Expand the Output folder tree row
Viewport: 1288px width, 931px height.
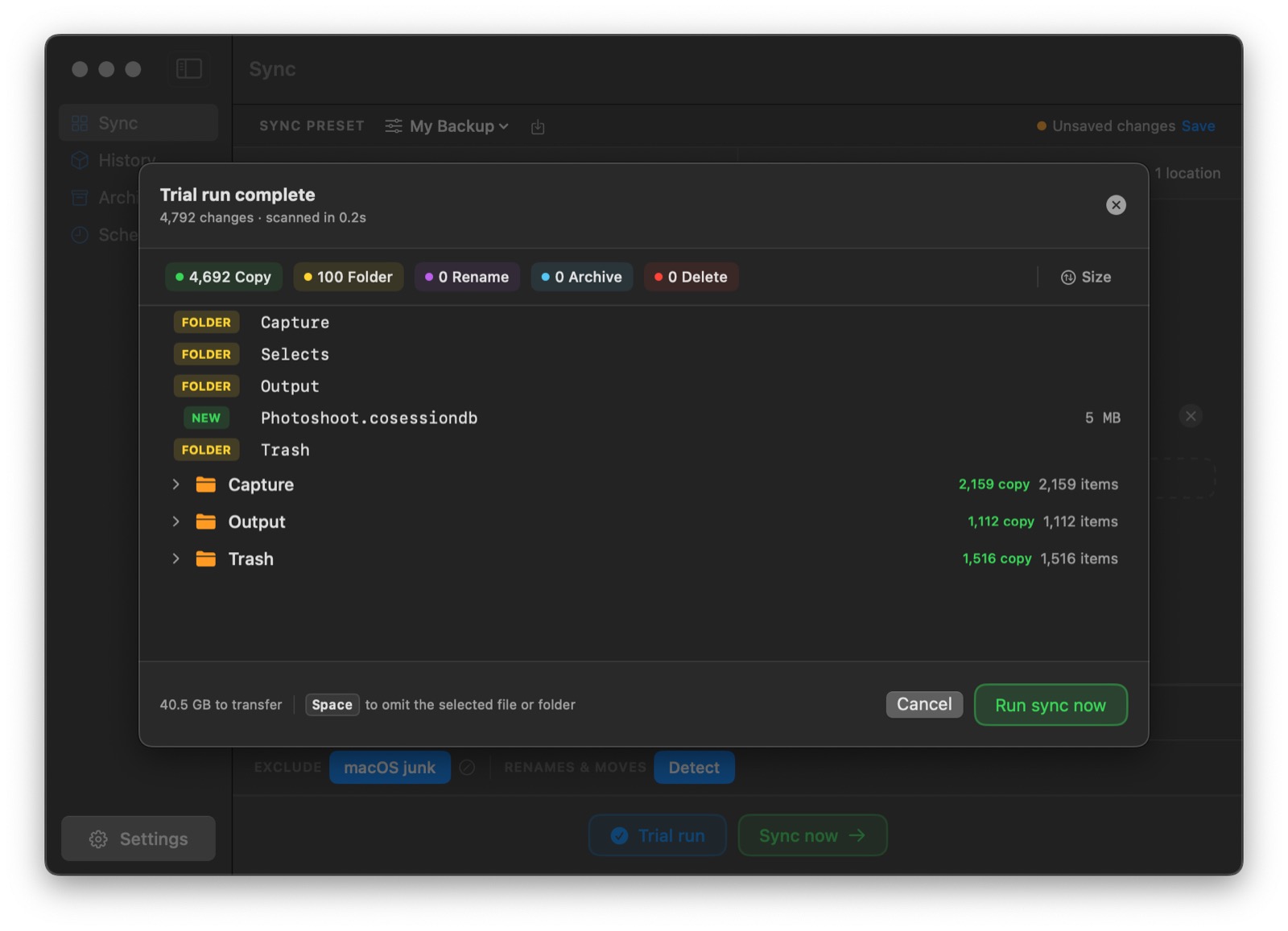[x=175, y=521]
